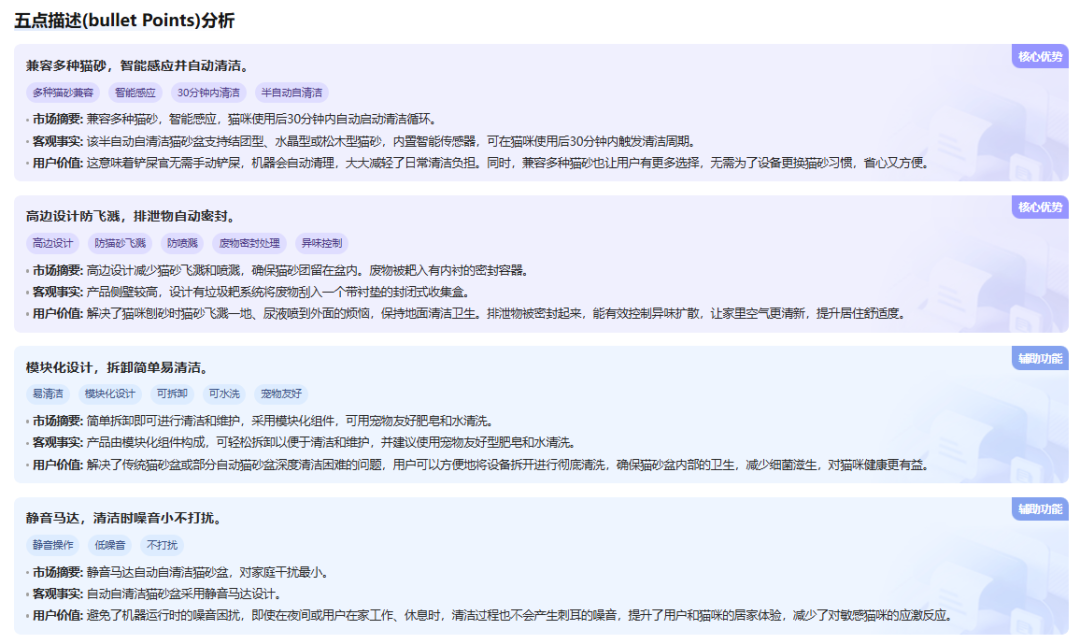Select the 异味控制 tag
This screenshot has width=1080, height=644.
click(322, 243)
